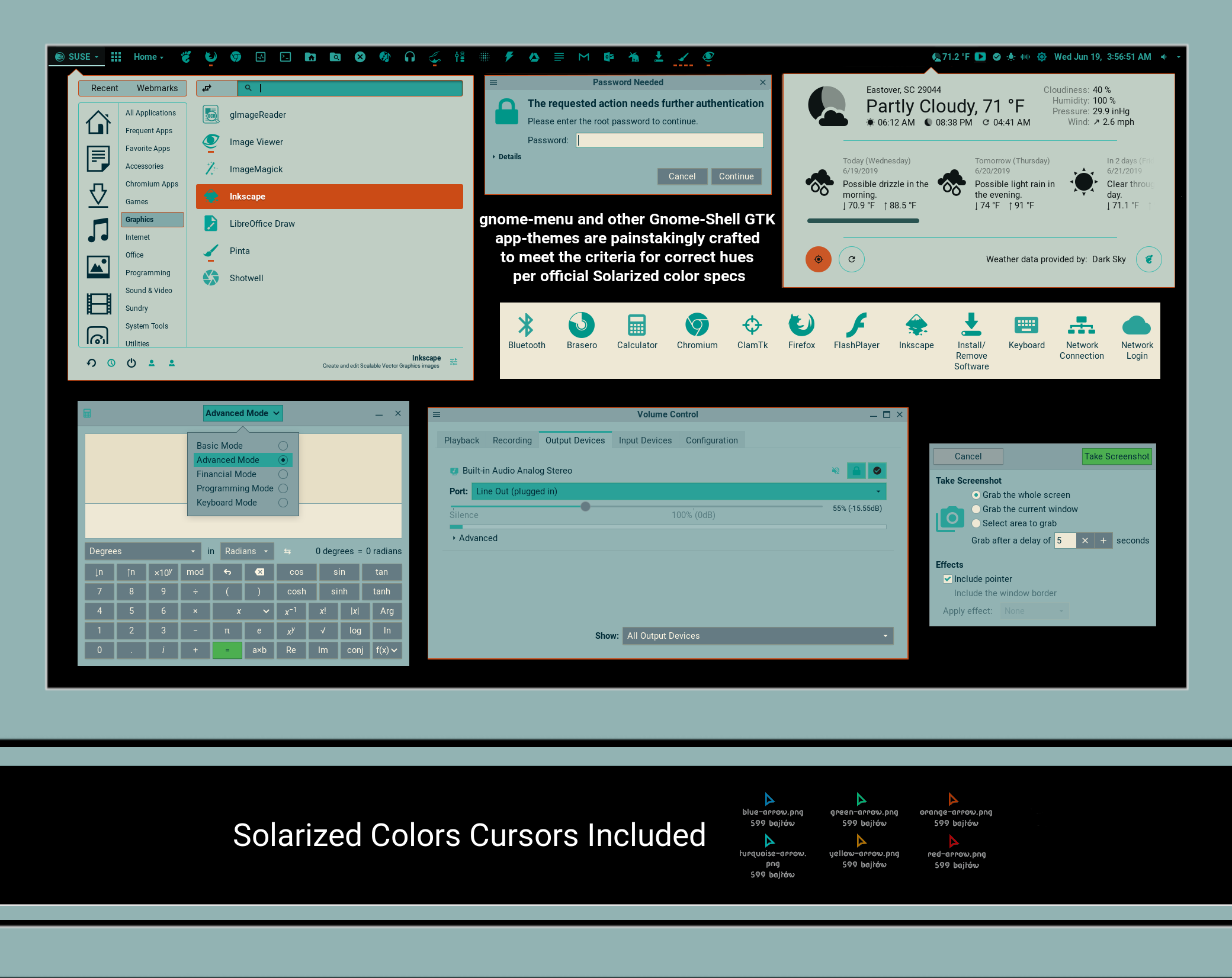This screenshot has width=1232, height=978.
Task: Click Continue in the password dialog
Action: (x=736, y=176)
